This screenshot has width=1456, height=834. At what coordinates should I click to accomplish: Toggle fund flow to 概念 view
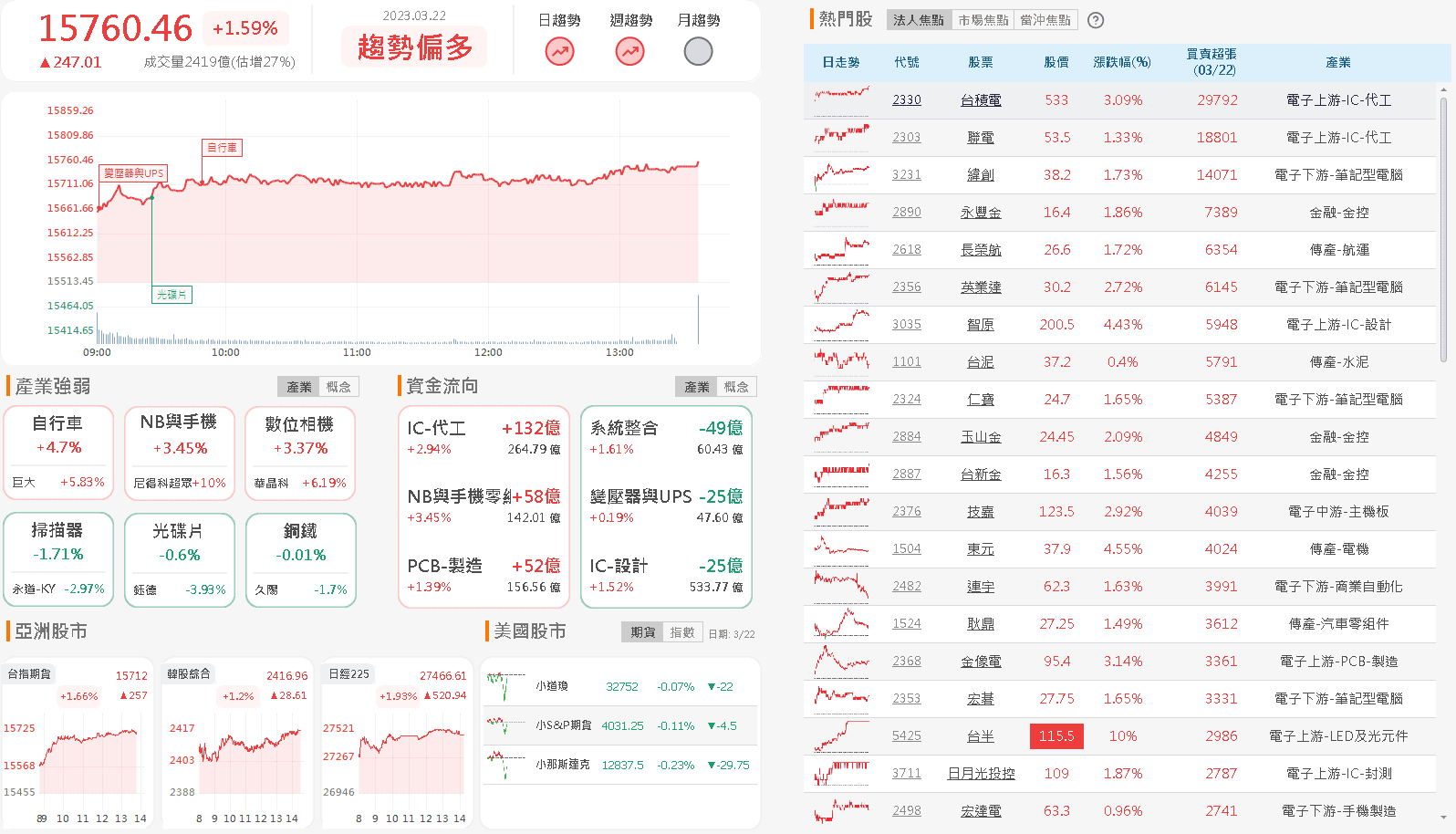736,387
